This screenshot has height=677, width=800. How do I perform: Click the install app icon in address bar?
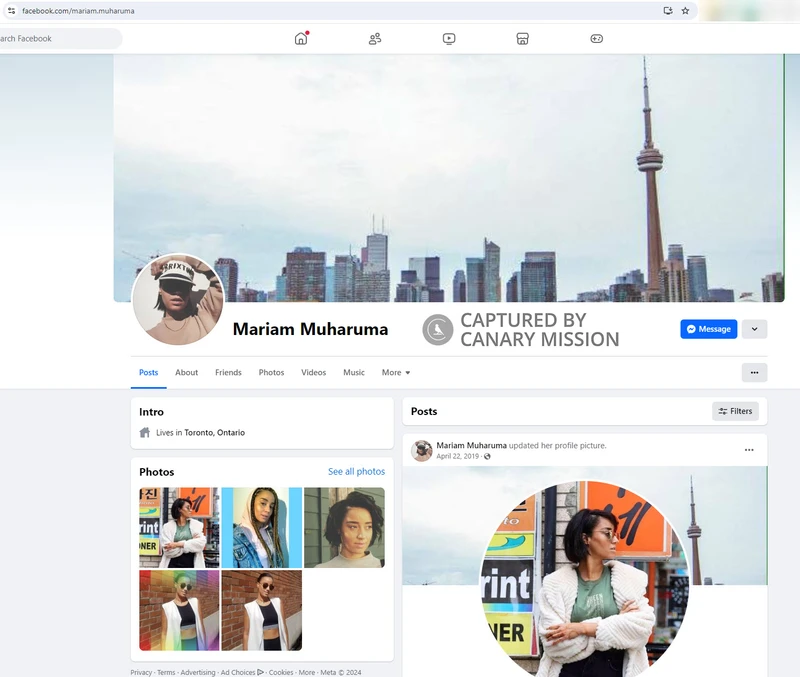[667, 11]
